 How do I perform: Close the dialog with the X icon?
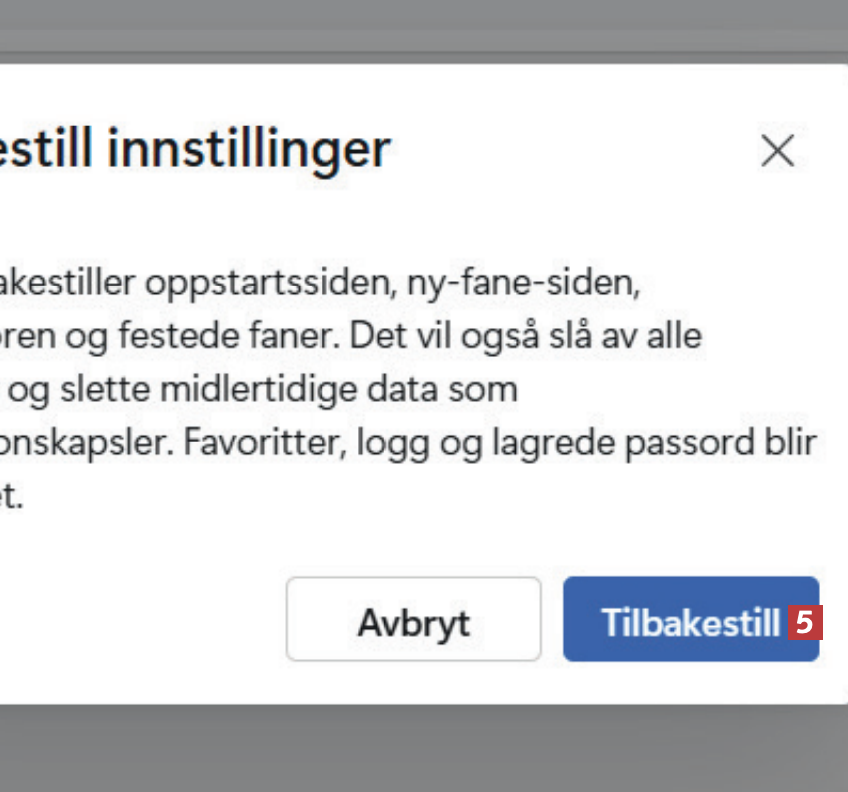pyautogui.click(x=777, y=151)
